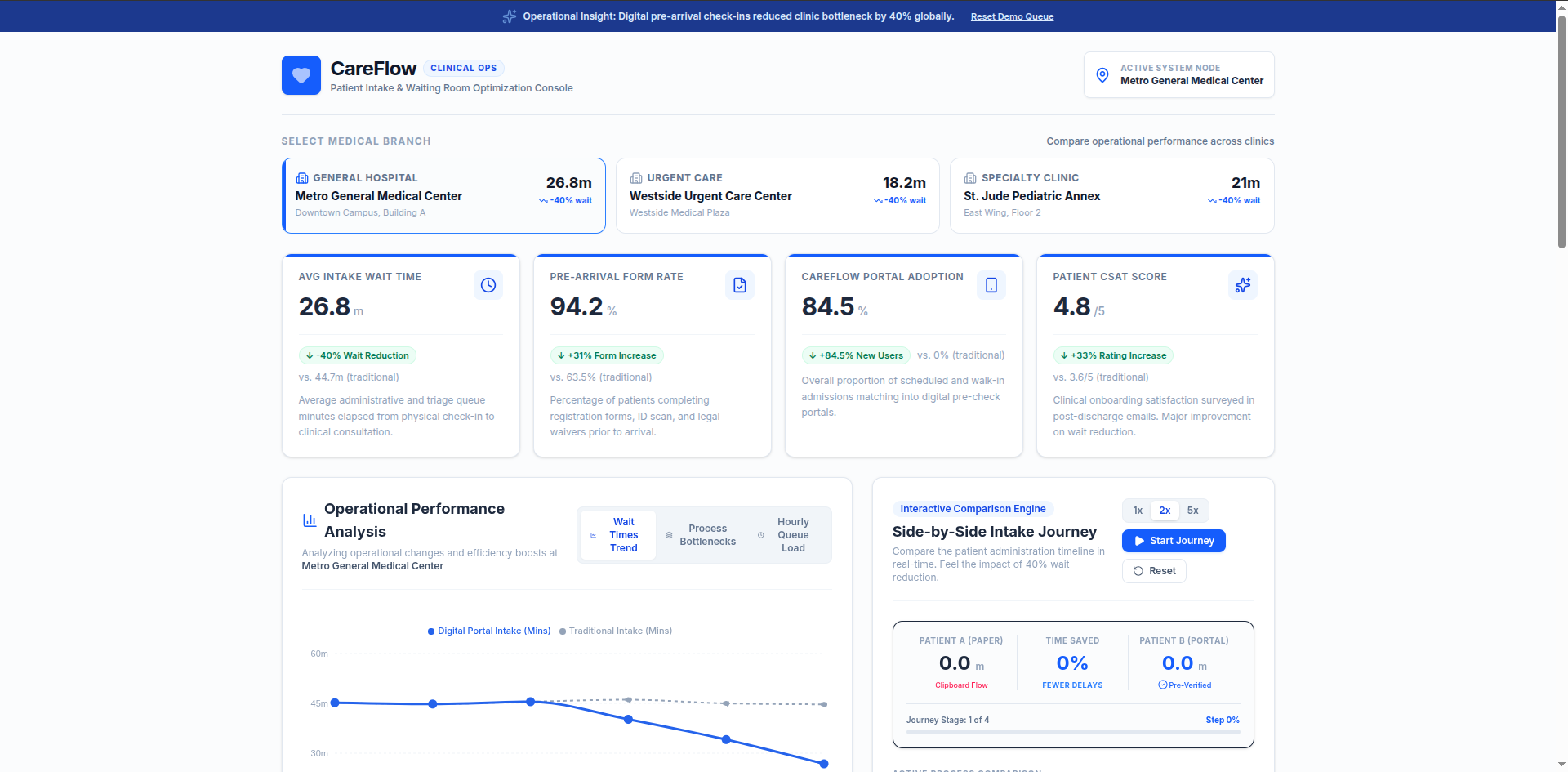Screen dimensions: 1568x772
Task: Click the CareFlow heart logo icon
Action: pyautogui.click(x=301, y=75)
